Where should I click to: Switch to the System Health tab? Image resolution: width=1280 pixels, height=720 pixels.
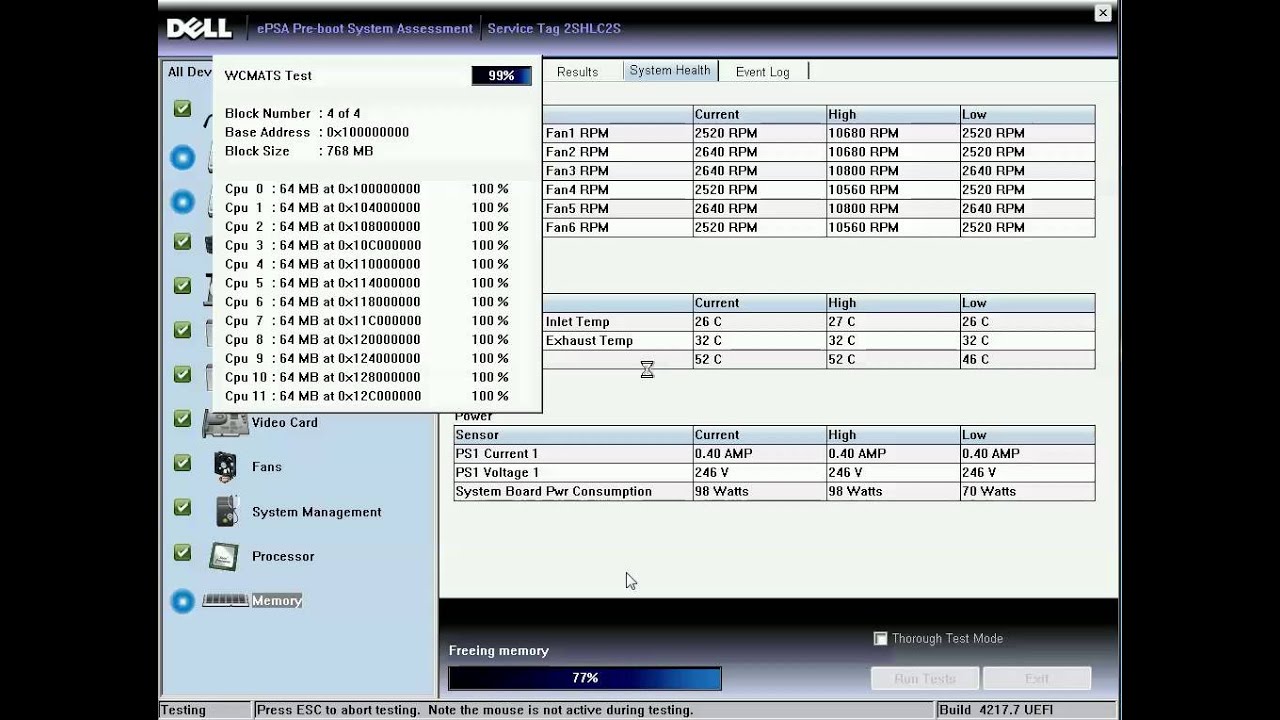[670, 71]
